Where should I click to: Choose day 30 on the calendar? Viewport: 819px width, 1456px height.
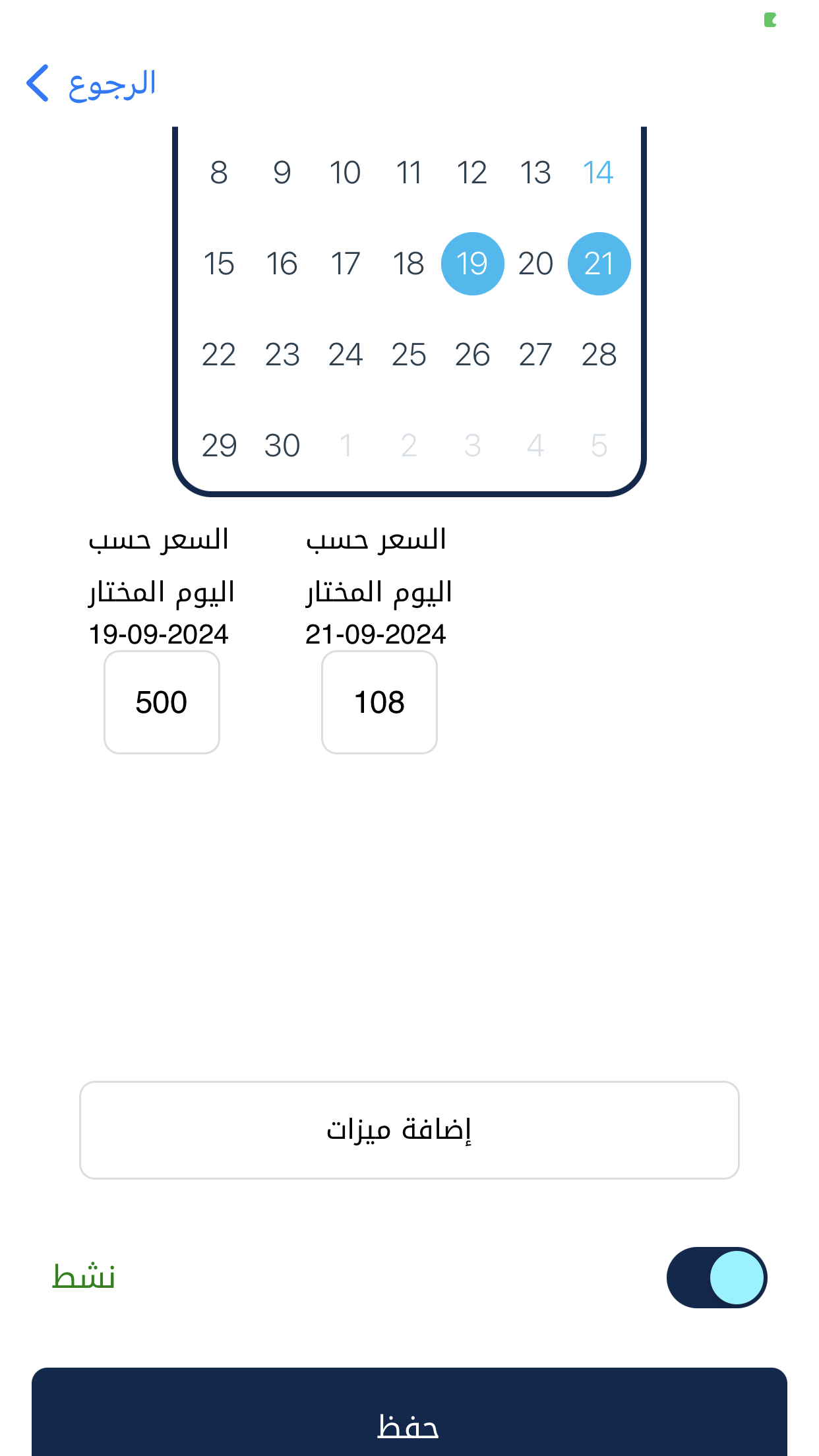(x=282, y=446)
